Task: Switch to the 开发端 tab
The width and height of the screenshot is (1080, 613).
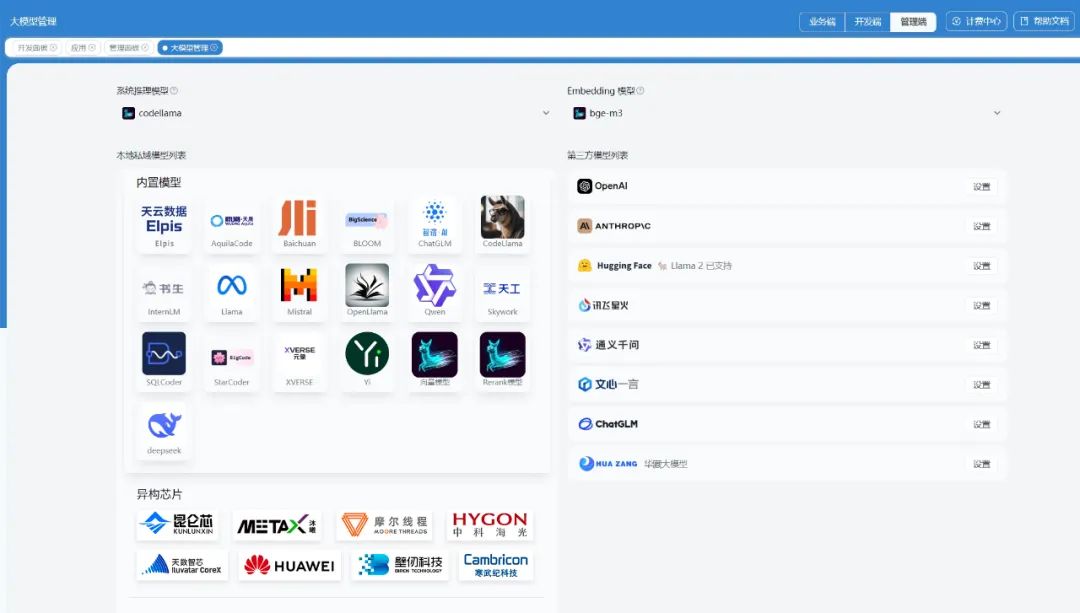Action: coord(867,21)
